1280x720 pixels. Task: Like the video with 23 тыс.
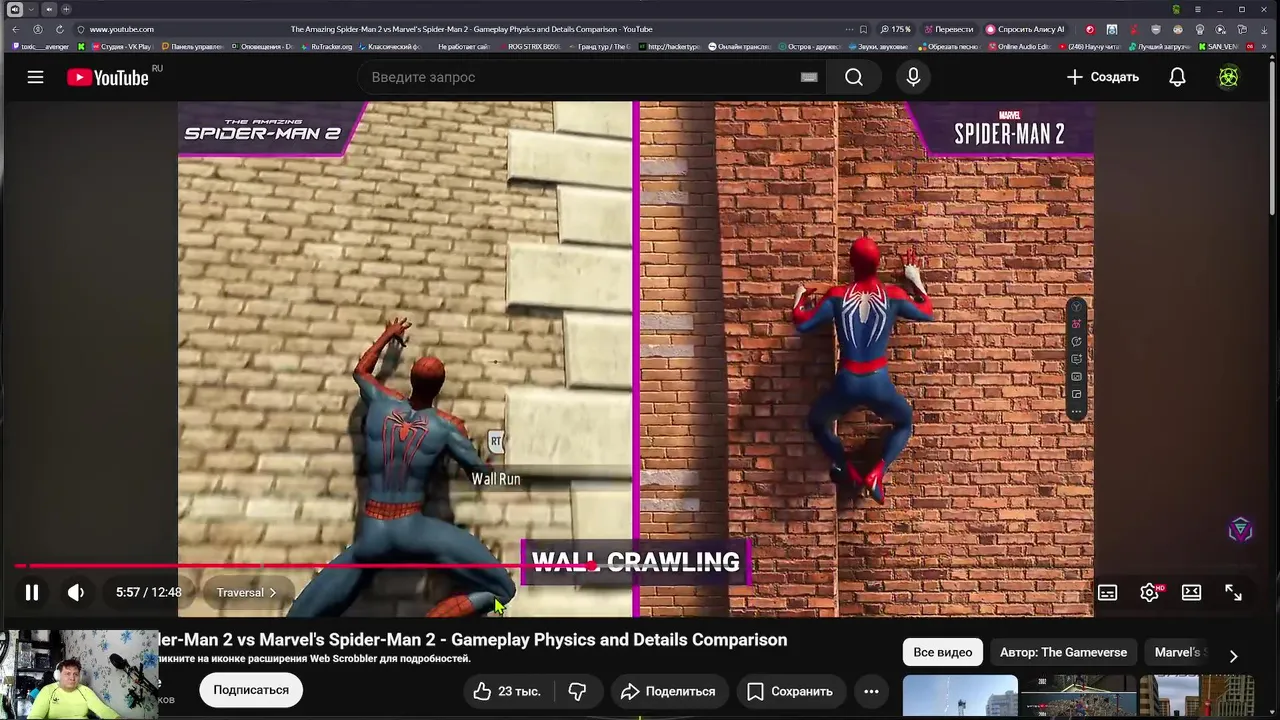pos(506,691)
